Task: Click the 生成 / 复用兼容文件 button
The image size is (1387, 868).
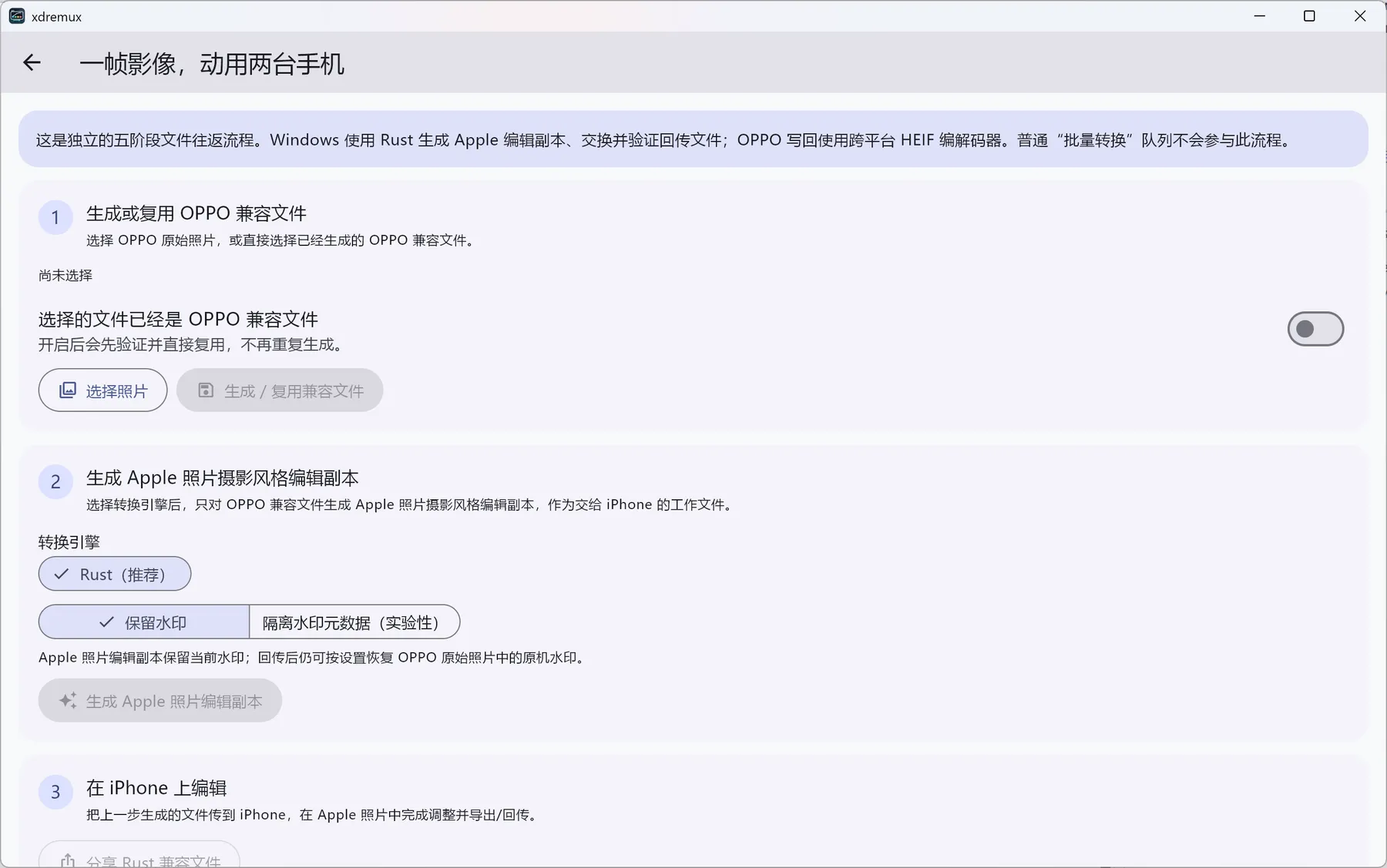Action: (280, 390)
